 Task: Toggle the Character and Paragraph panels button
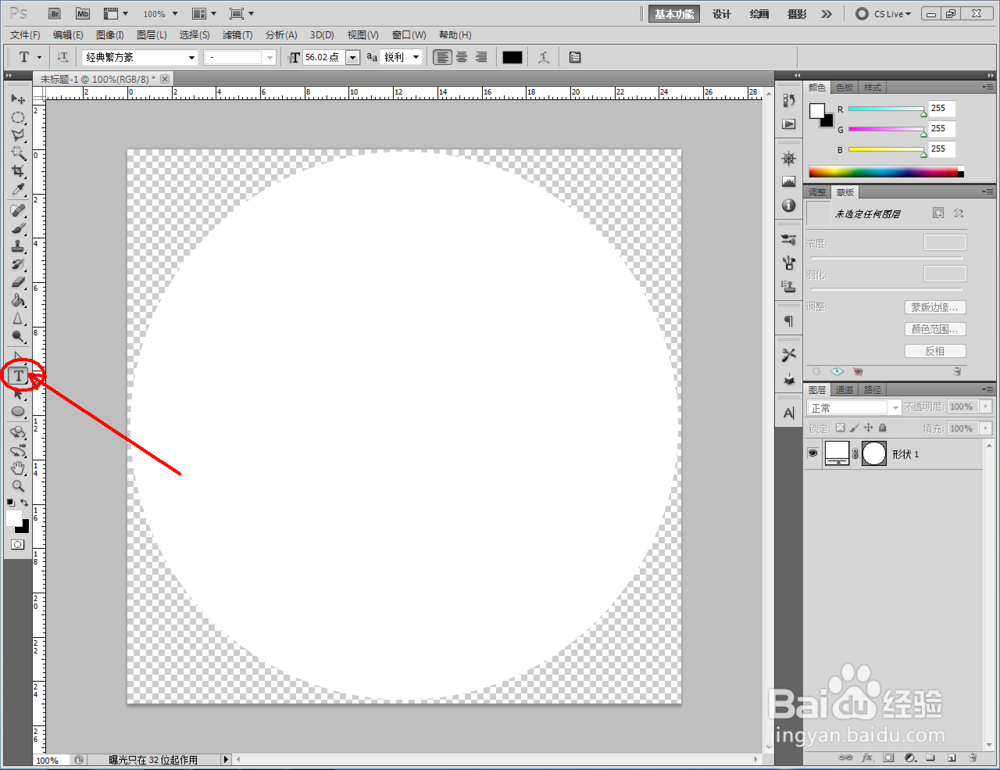tap(575, 57)
